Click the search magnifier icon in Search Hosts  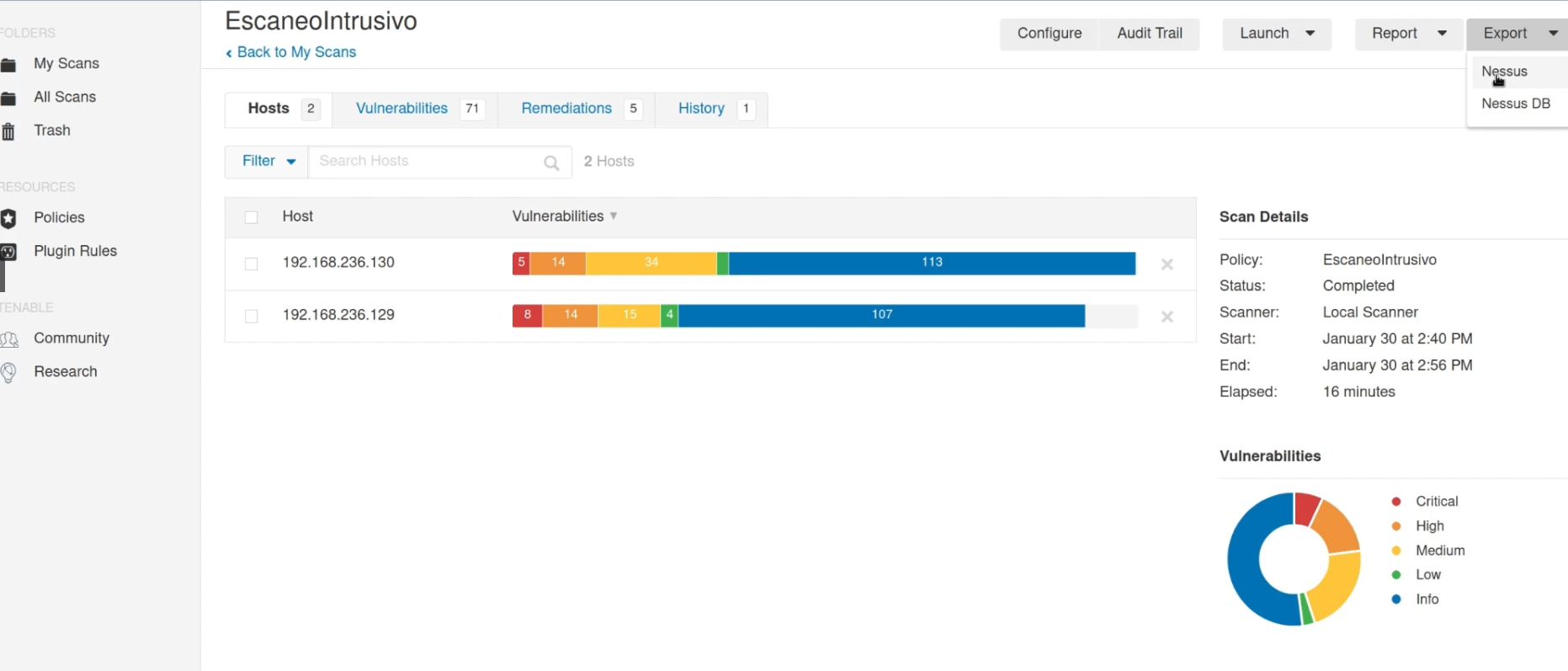tap(551, 162)
